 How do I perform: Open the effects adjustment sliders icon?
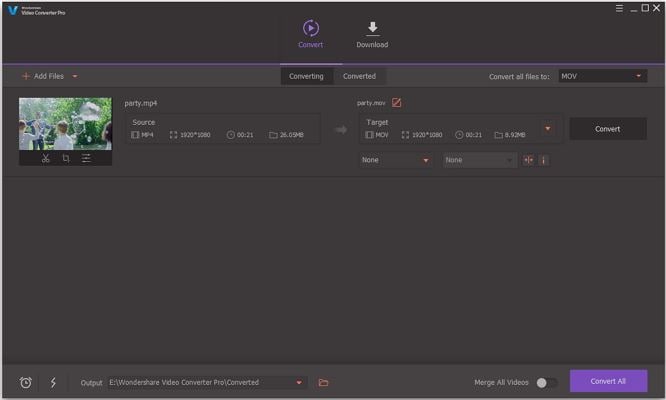click(86, 158)
